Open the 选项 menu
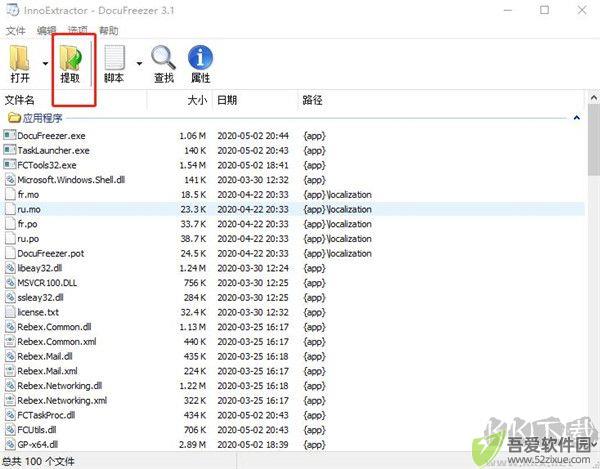Viewport: 600px width, 469px height. [x=78, y=30]
